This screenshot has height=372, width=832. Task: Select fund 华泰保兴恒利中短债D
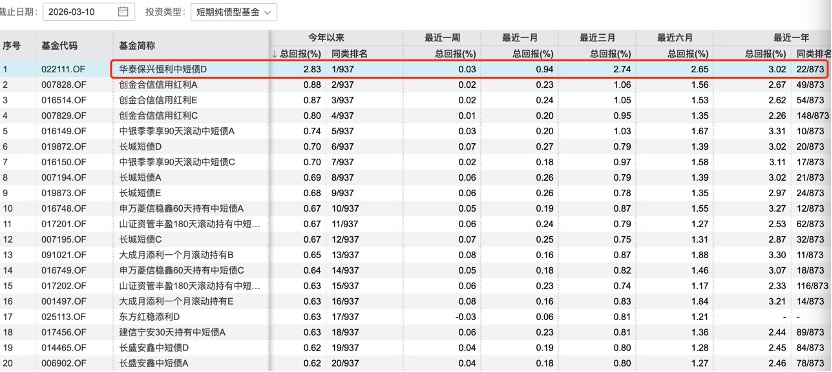coord(162,69)
